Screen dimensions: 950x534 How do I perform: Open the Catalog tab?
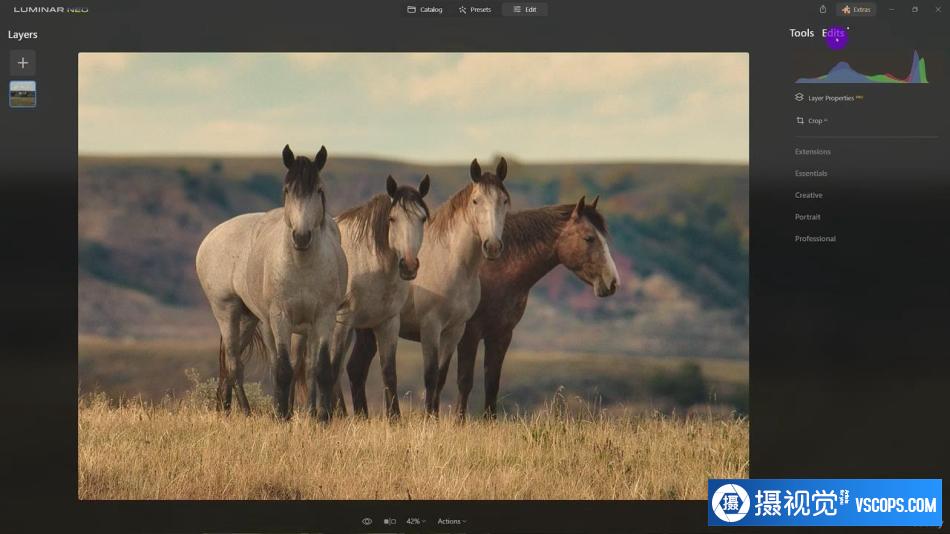[425, 10]
